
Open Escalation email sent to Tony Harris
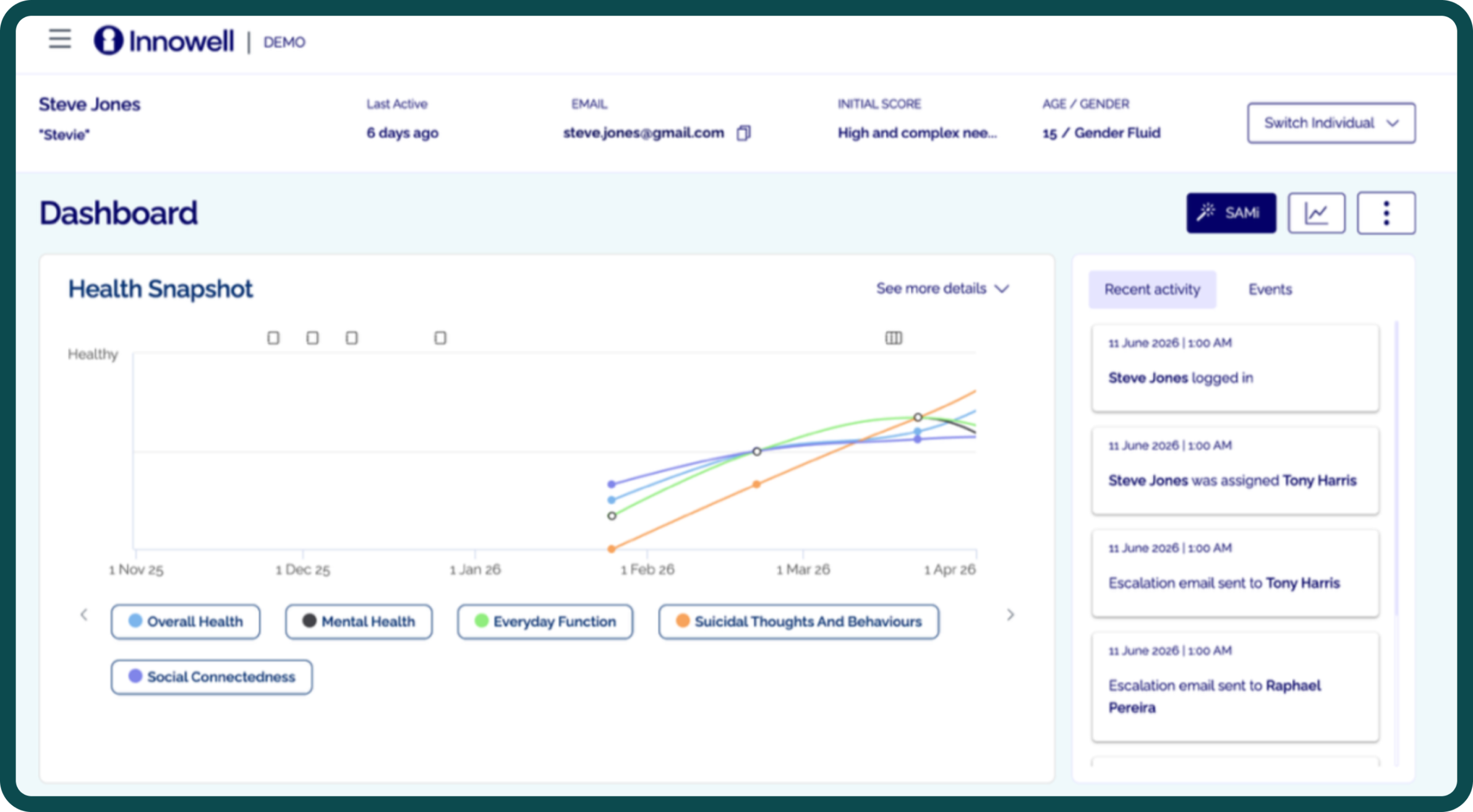pos(1235,573)
